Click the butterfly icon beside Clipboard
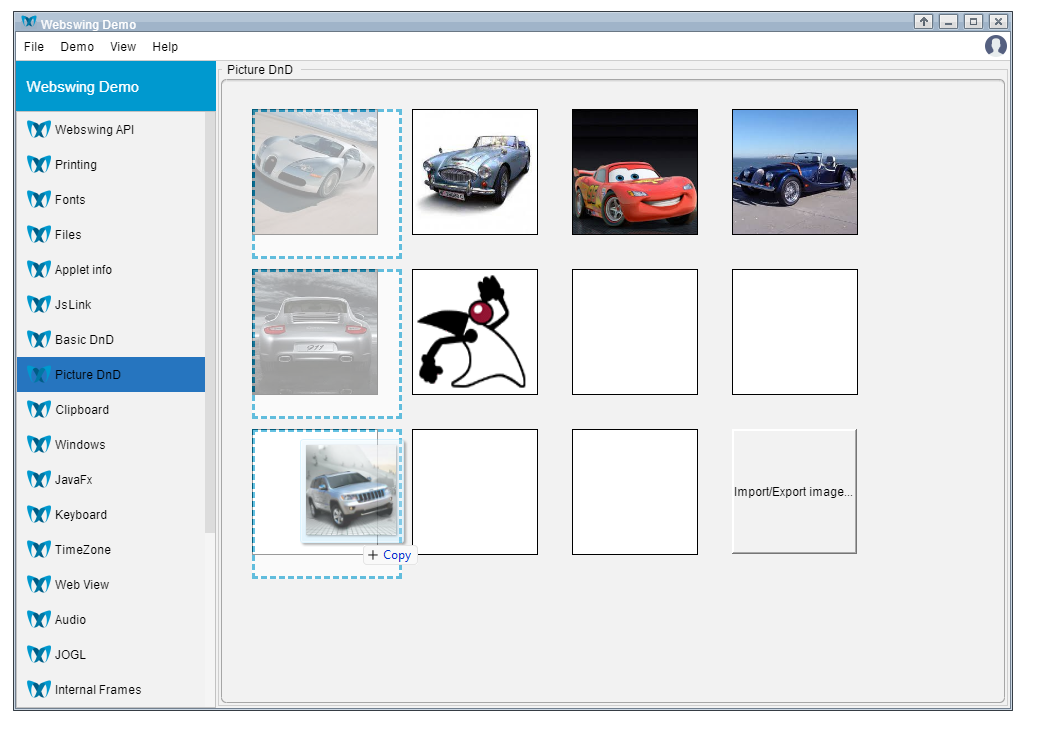1038x733 pixels. click(x=39, y=410)
